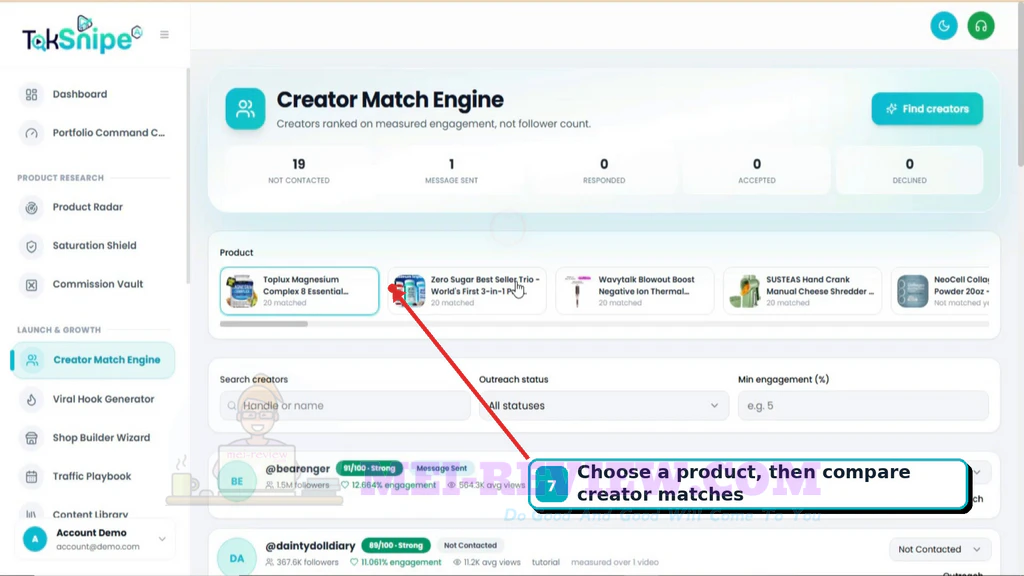The height and width of the screenshot is (576, 1024).
Task: Select the Wavytalk Blowout Boost product card
Action: click(634, 291)
